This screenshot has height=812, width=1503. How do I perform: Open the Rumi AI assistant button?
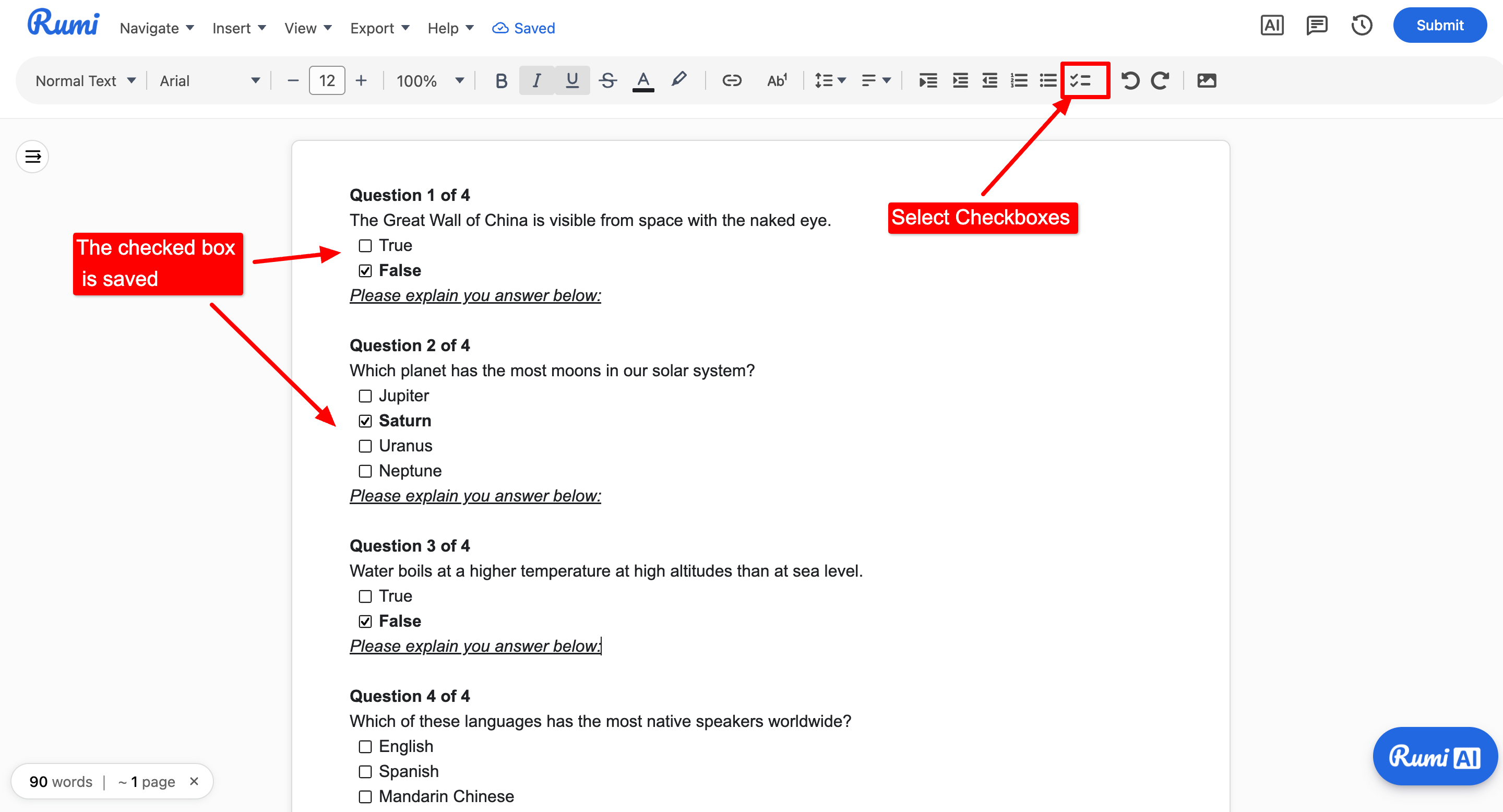coord(1435,757)
